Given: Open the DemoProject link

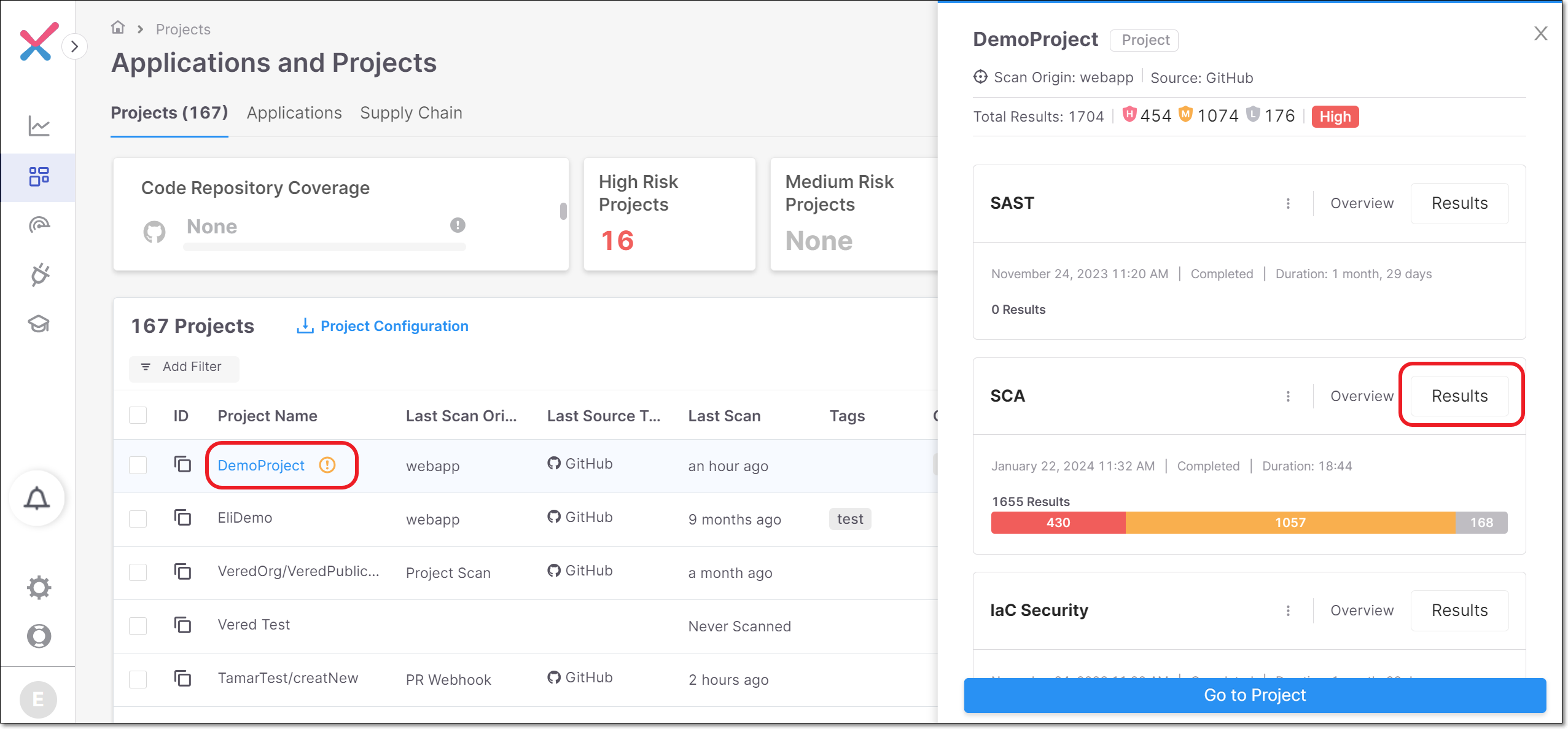Looking at the screenshot, I should pyautogui.click(x=261, y=466).
